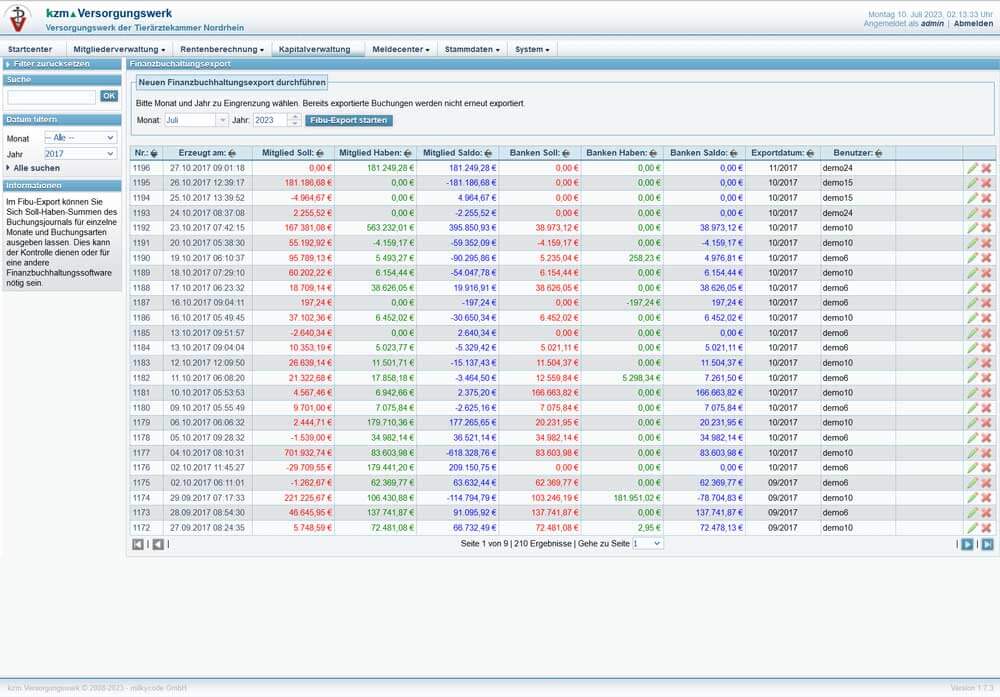Image resolution: width=1000 pixels, height=697 pixels.
Task: Edit export row 1176 pencil icon
Action: [x=972, y=467]
